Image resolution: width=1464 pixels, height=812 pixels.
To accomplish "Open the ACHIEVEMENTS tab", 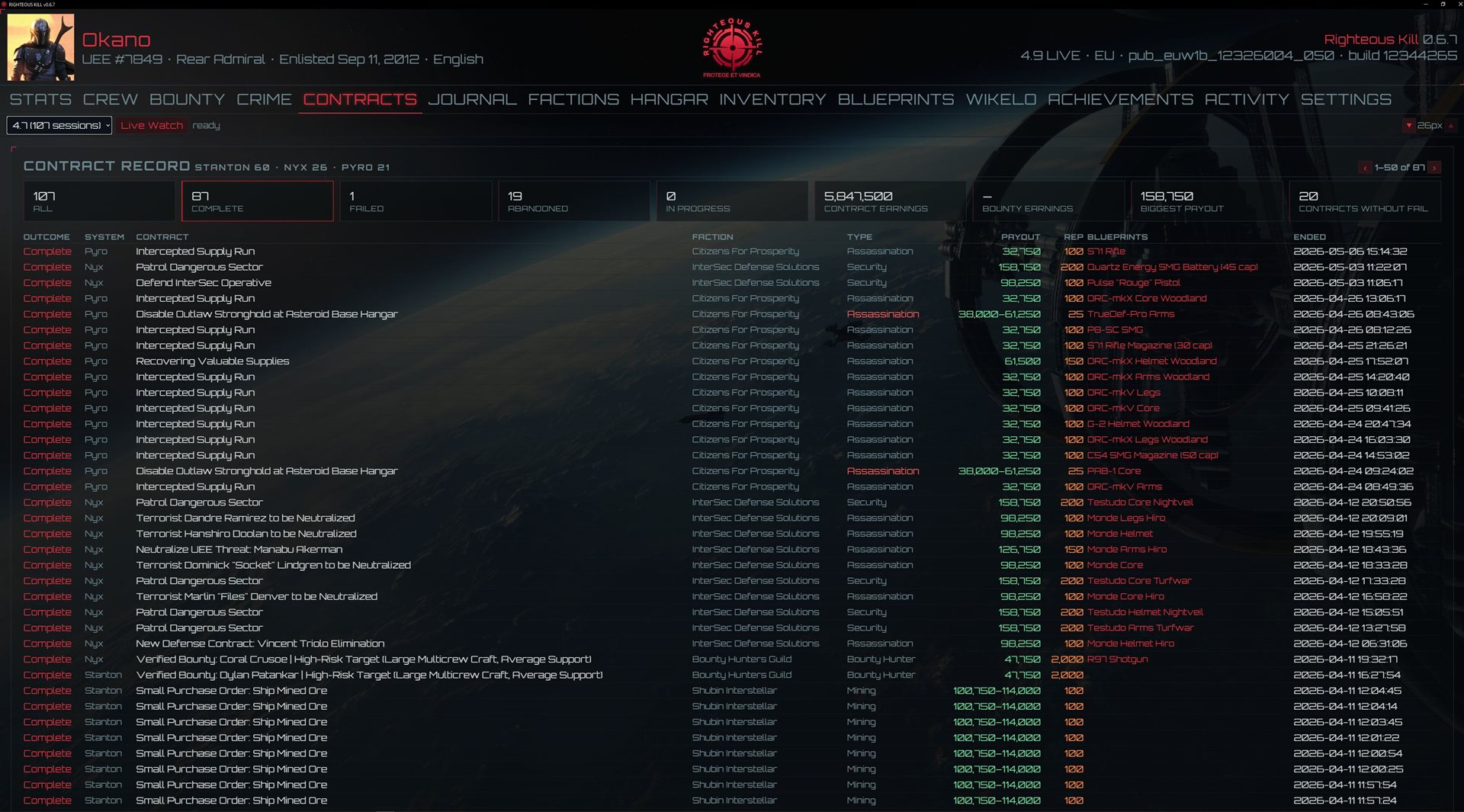I will coord(1120,99).
